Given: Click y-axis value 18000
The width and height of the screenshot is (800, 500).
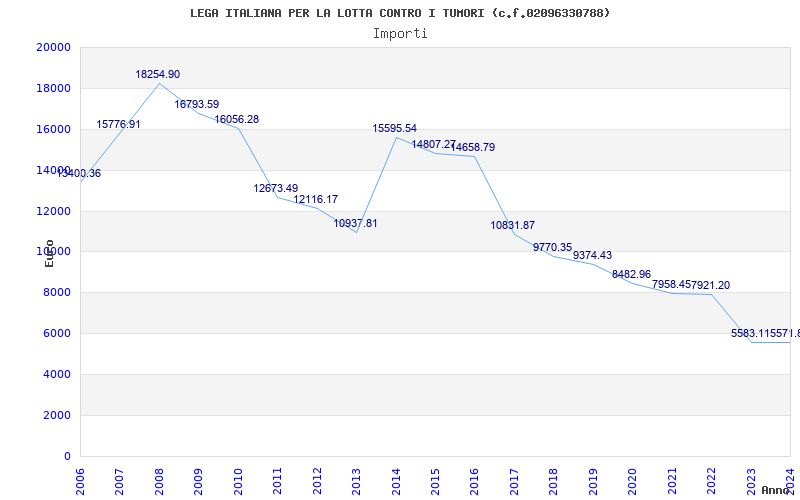Looking at the screenshot, I should (x=54, y=88).
